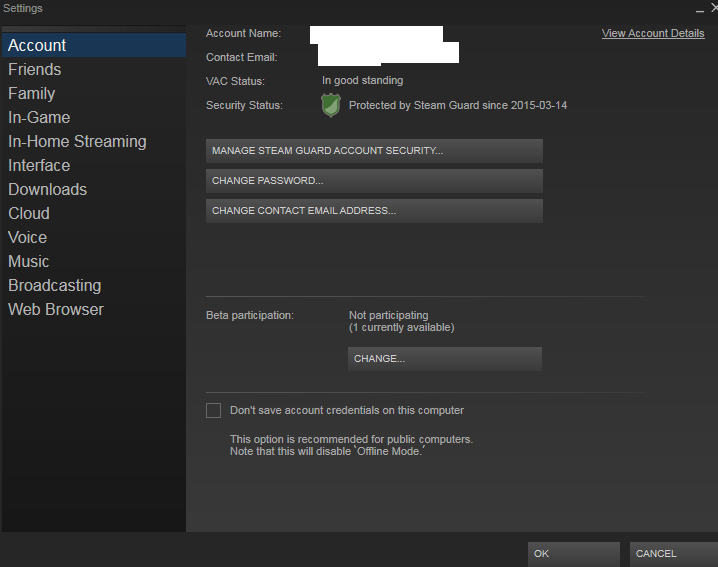Click the 'Contact Email:' label
Screen dimensions: 718x567
(241, 57)
